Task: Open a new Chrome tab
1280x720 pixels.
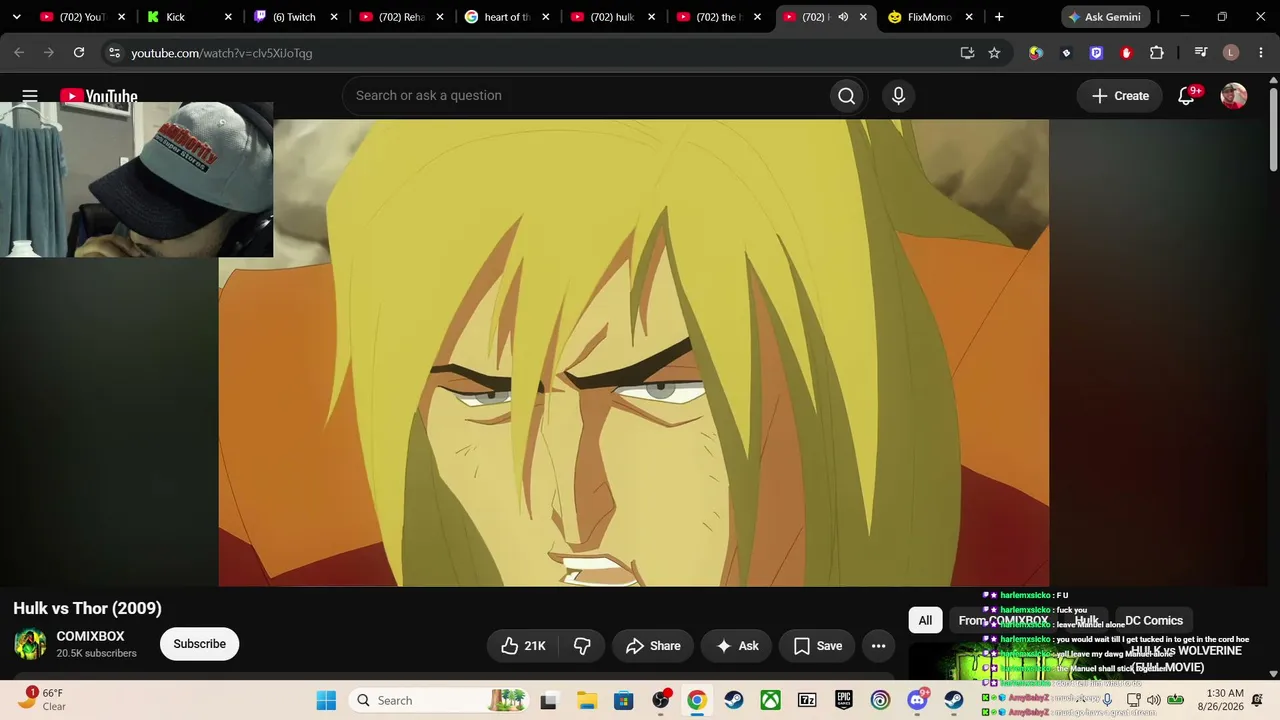Action: click(999, 17)
